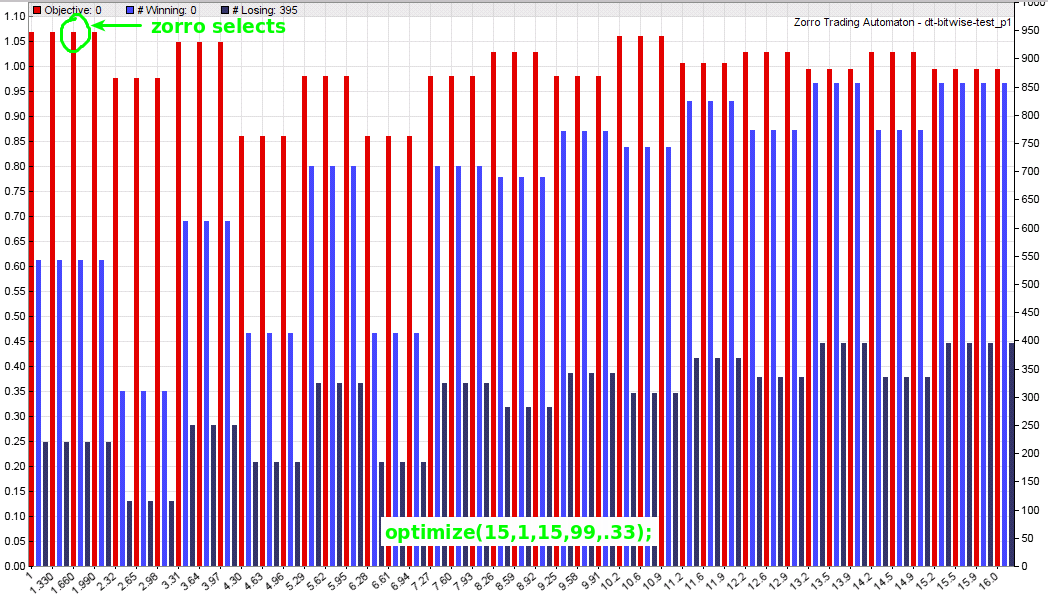The image size is (1048, 600).
Task: Click the red Objective legend swatch
Action: coord(37,9)
